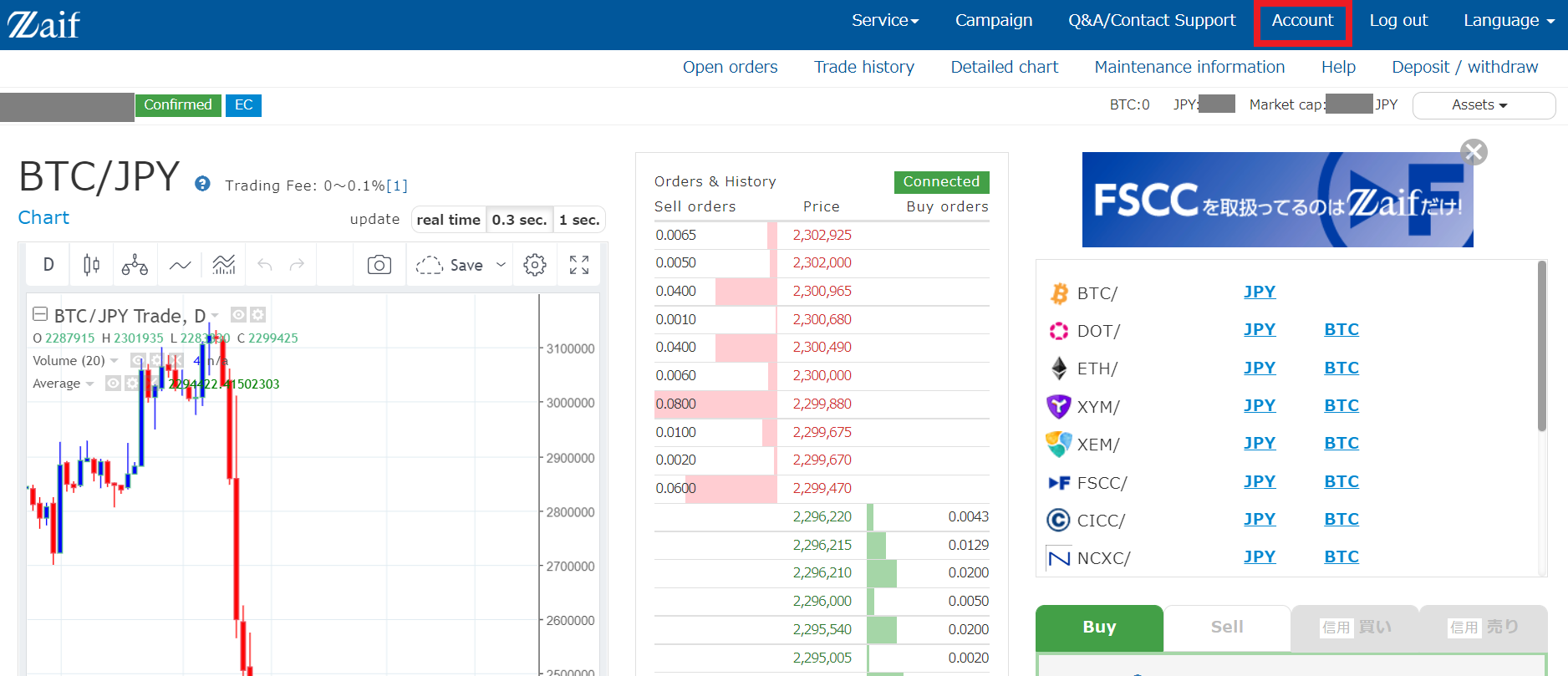Click the NCXC coin icon
This screenshot has height=676, width=1568.
pyautogui.click(x=1059, y=557)
